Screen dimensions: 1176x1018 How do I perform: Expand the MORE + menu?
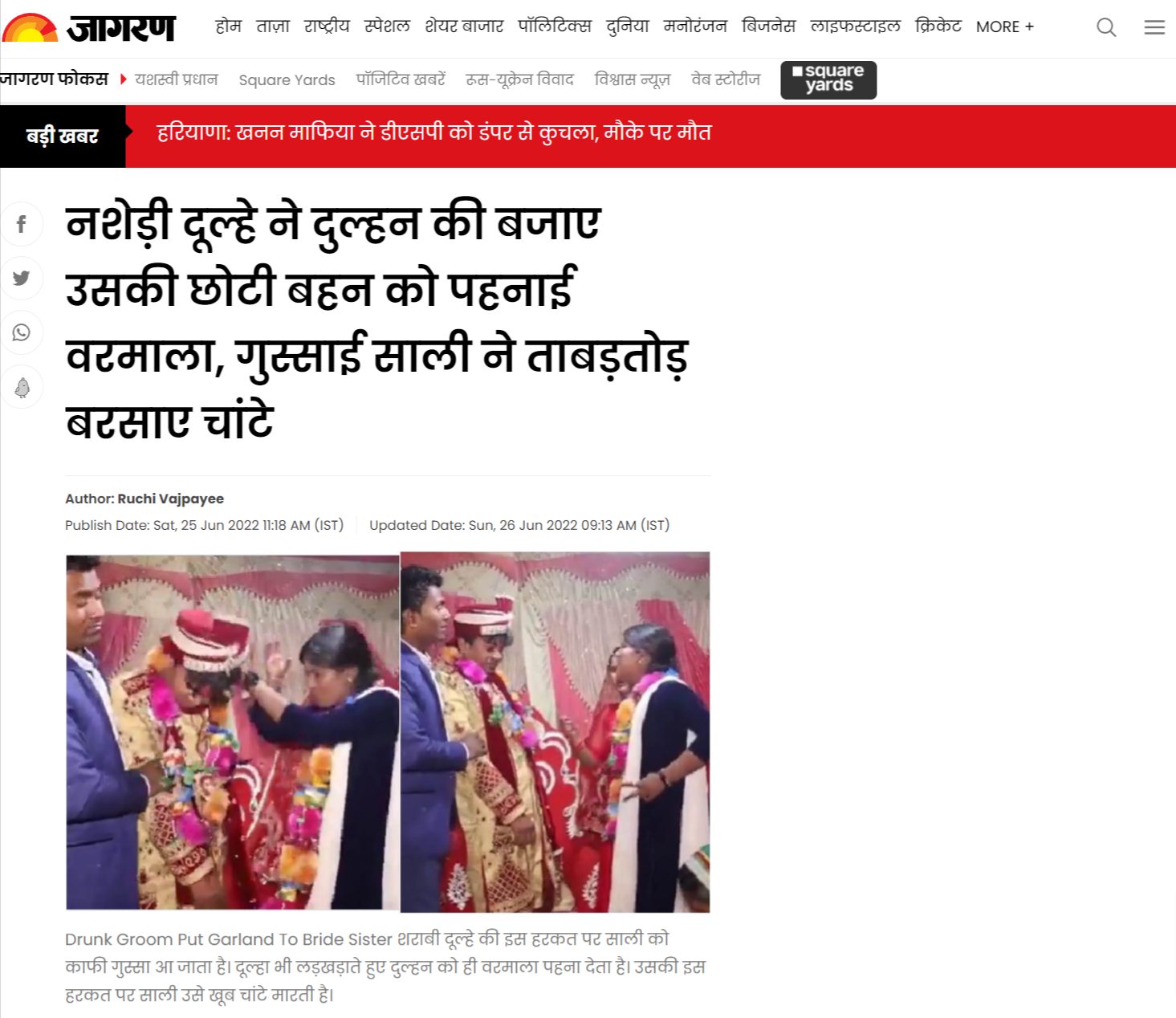point(1004,26)
